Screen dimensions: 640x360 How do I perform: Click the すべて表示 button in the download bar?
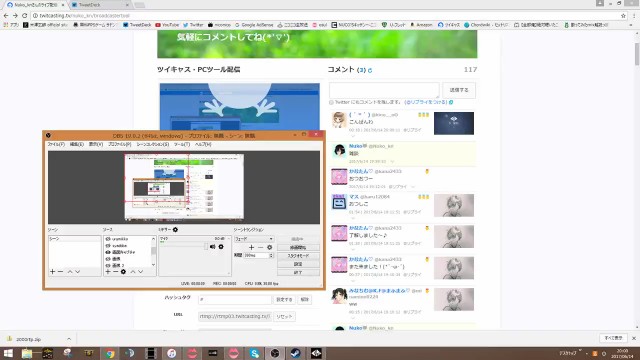click(613, 338)
